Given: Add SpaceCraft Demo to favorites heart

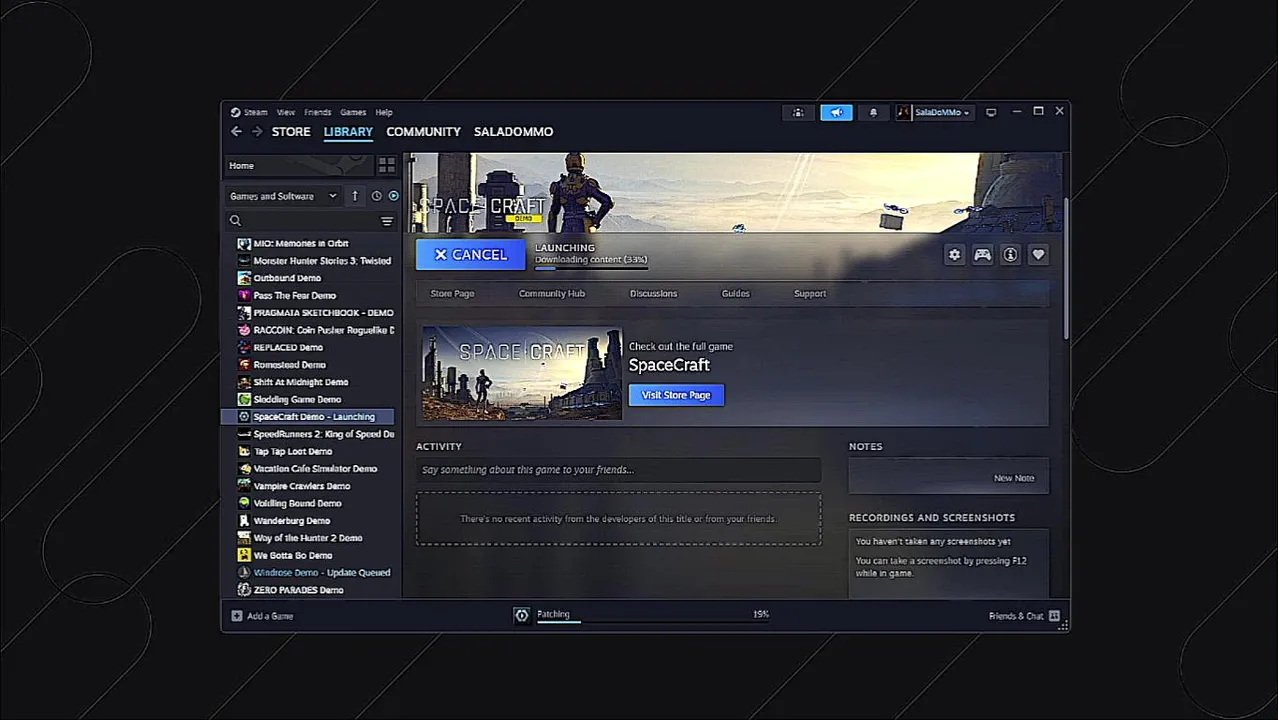Looking at the screenshot, I should coord(1038,255).
